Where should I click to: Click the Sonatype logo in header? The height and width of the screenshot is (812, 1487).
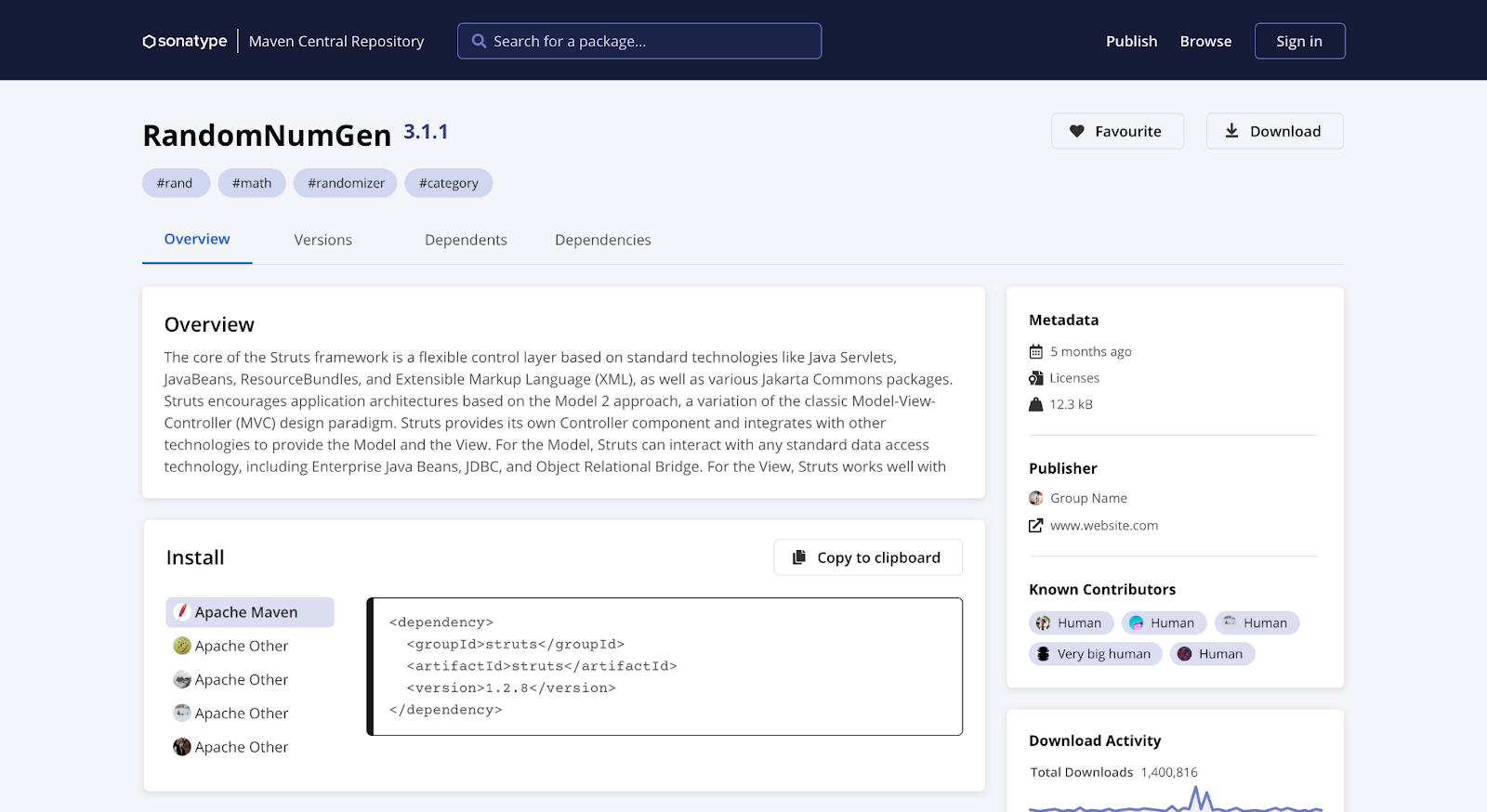pos(185,41)
